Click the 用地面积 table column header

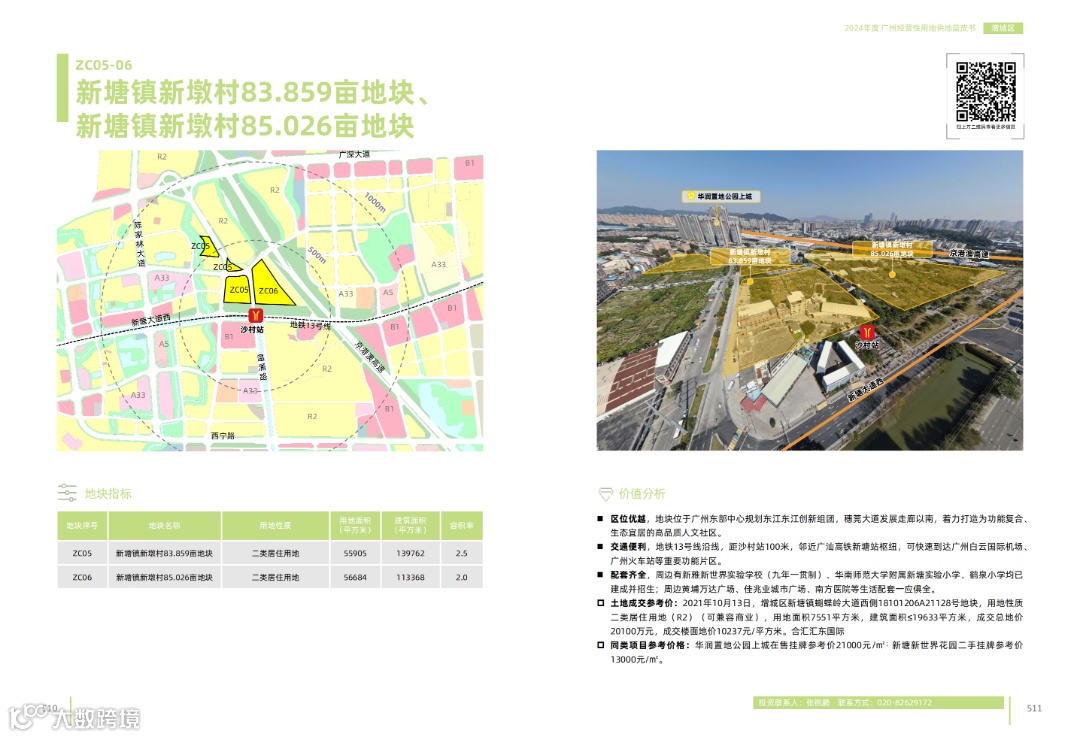355,525
